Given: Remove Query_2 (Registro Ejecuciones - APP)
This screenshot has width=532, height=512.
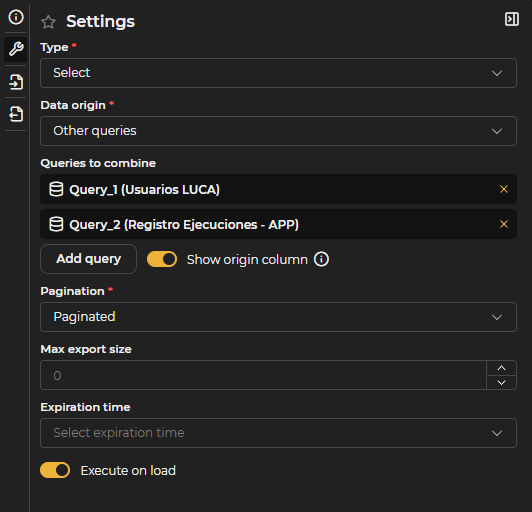Looking at the screenshot, I should coord(504,224).
